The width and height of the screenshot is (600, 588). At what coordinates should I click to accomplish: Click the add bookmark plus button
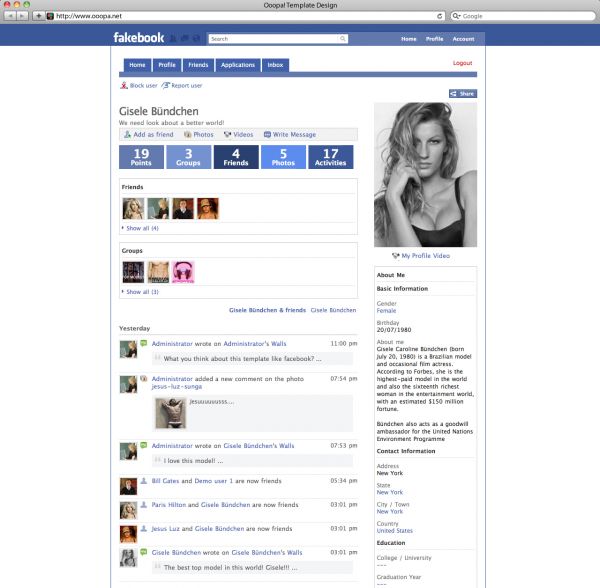39,16
